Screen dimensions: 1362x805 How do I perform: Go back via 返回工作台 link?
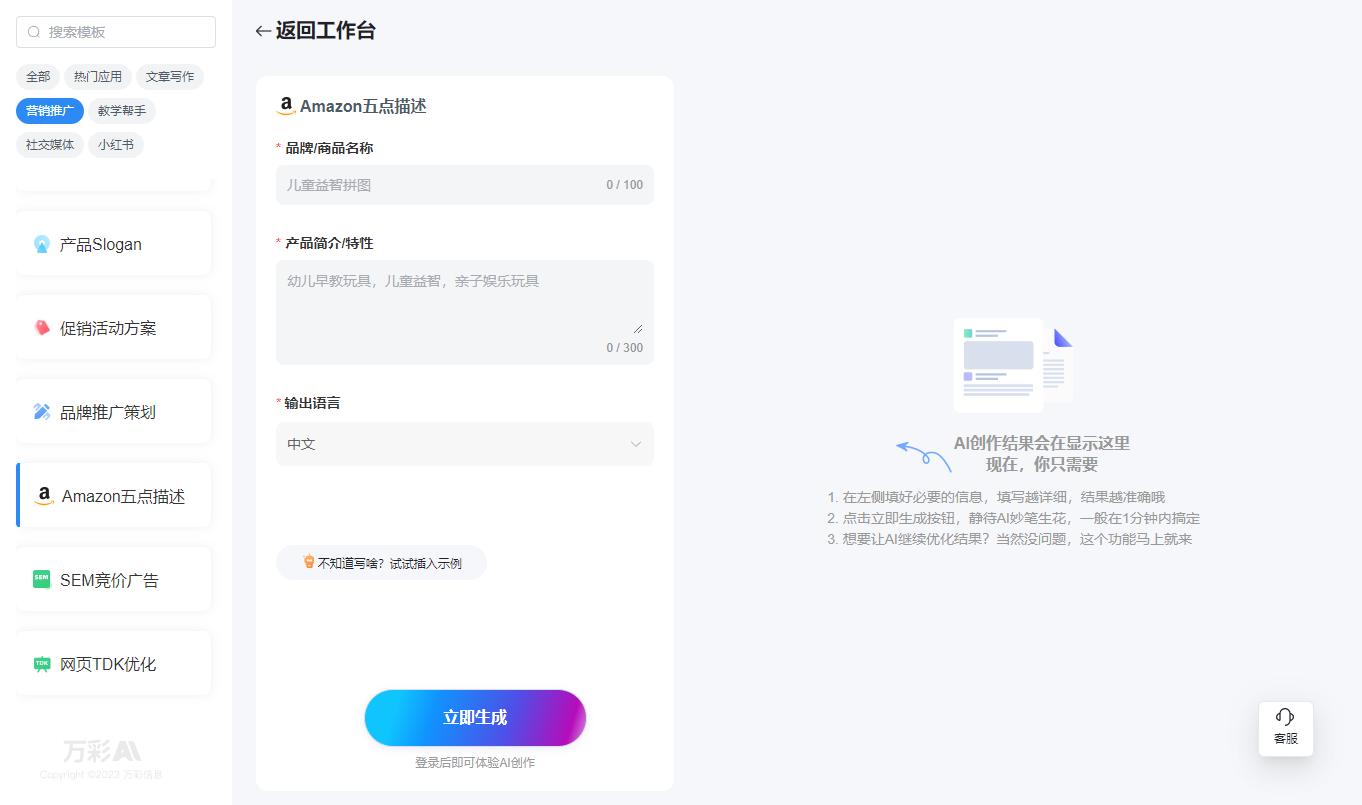316,31
